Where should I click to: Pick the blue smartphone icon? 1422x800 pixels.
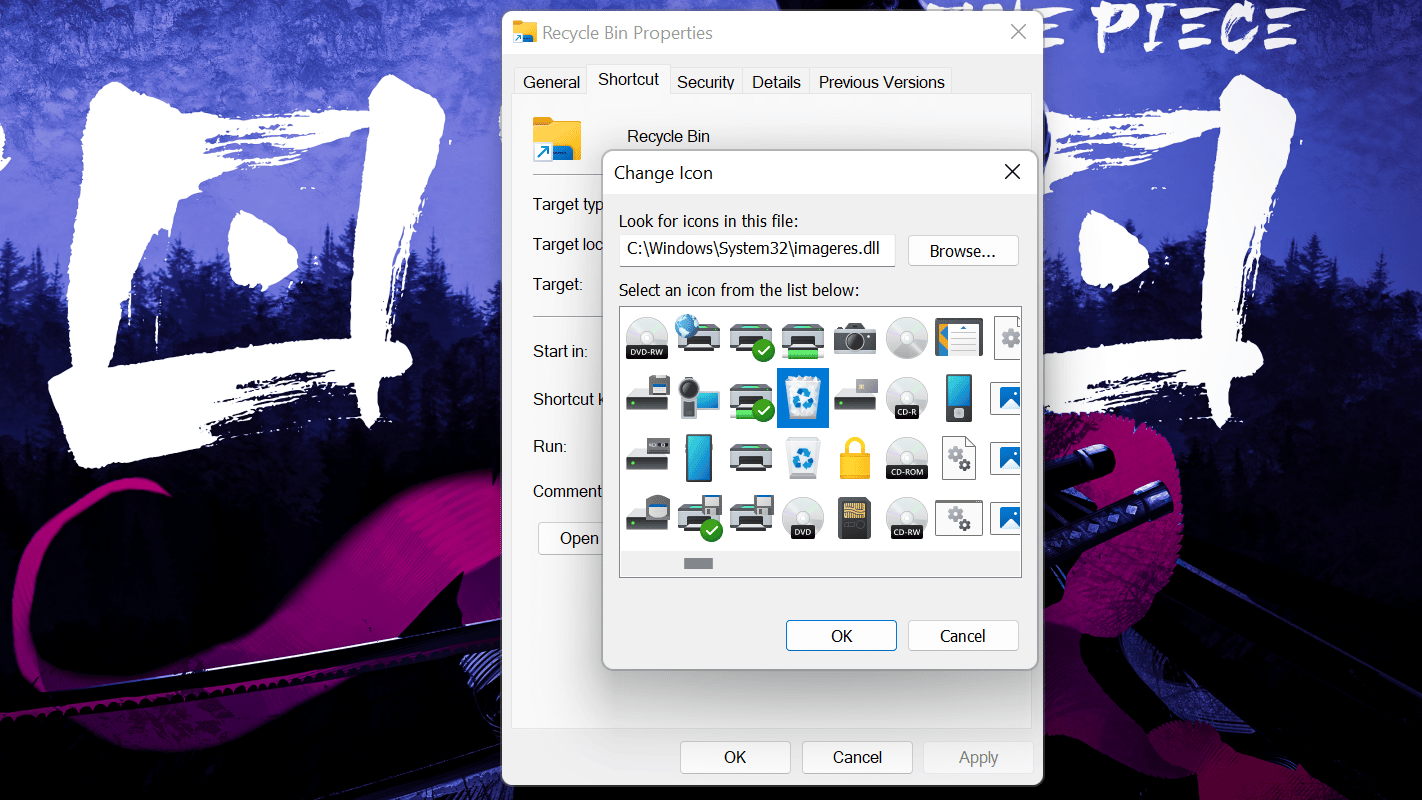(698, 457)
